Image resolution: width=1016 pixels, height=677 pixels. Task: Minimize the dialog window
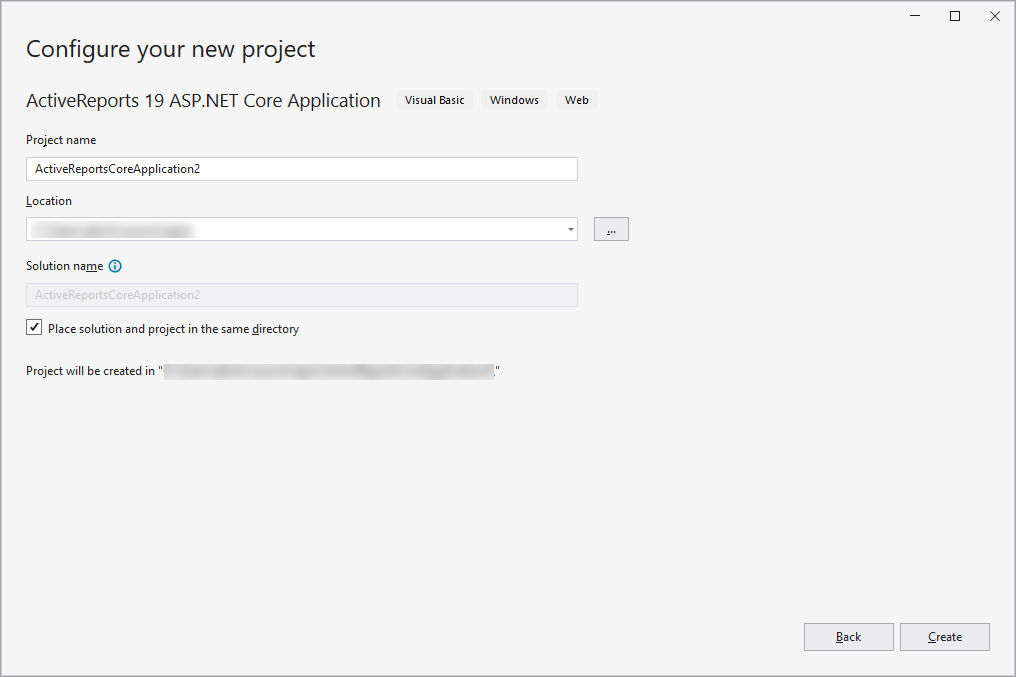point(915,16)
